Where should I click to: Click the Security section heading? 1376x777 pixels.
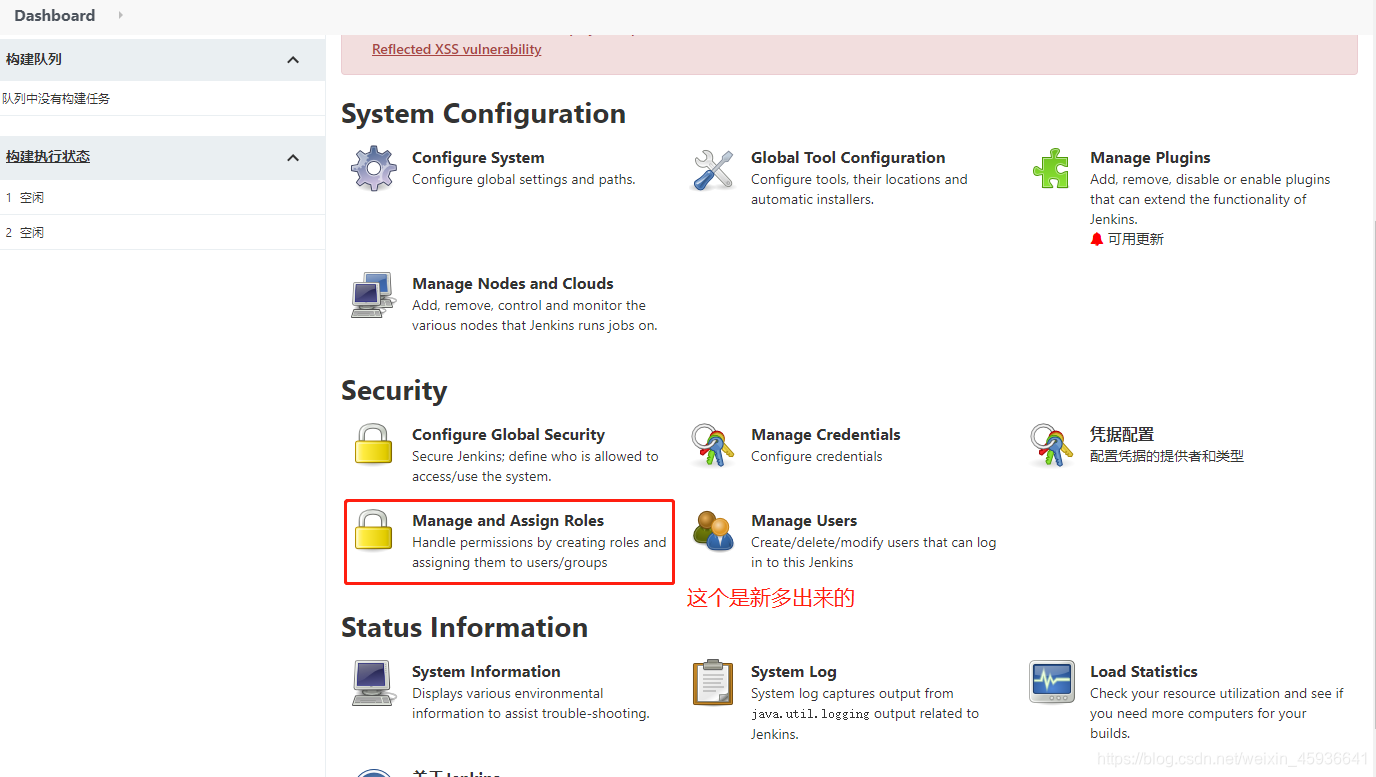(394, 390)
